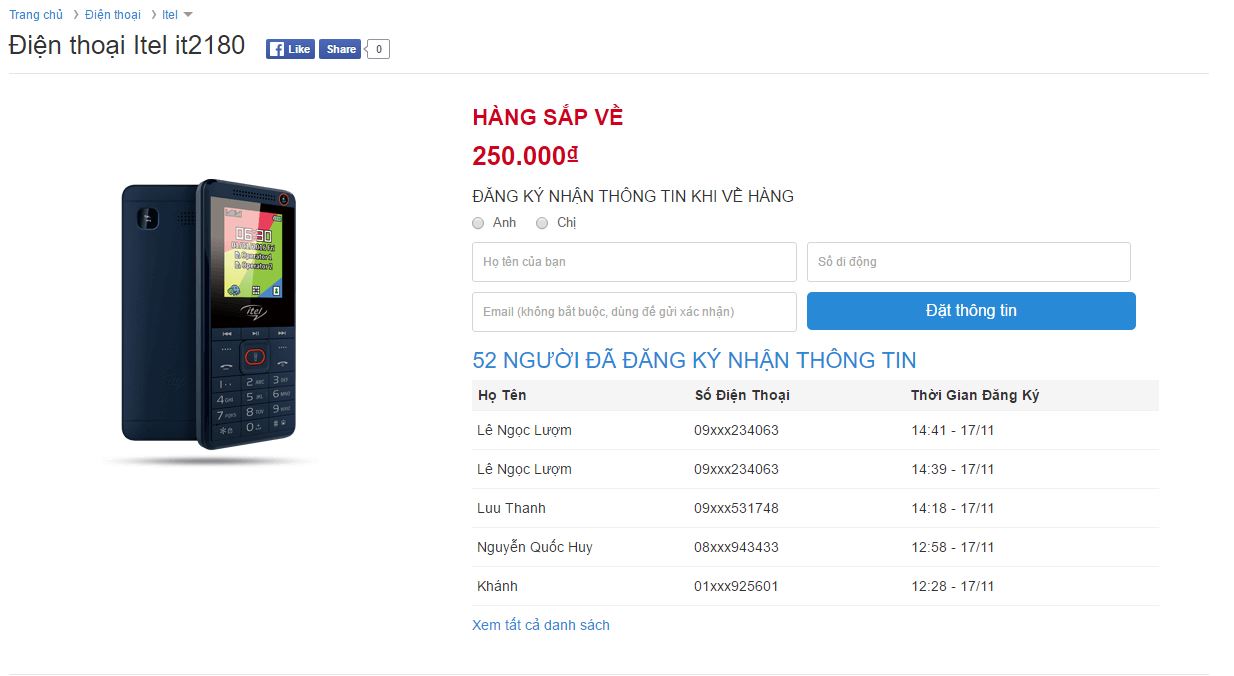Click the "Số di động" input field
This screenshot has width=1234, height=676.
tap(968, 262)
